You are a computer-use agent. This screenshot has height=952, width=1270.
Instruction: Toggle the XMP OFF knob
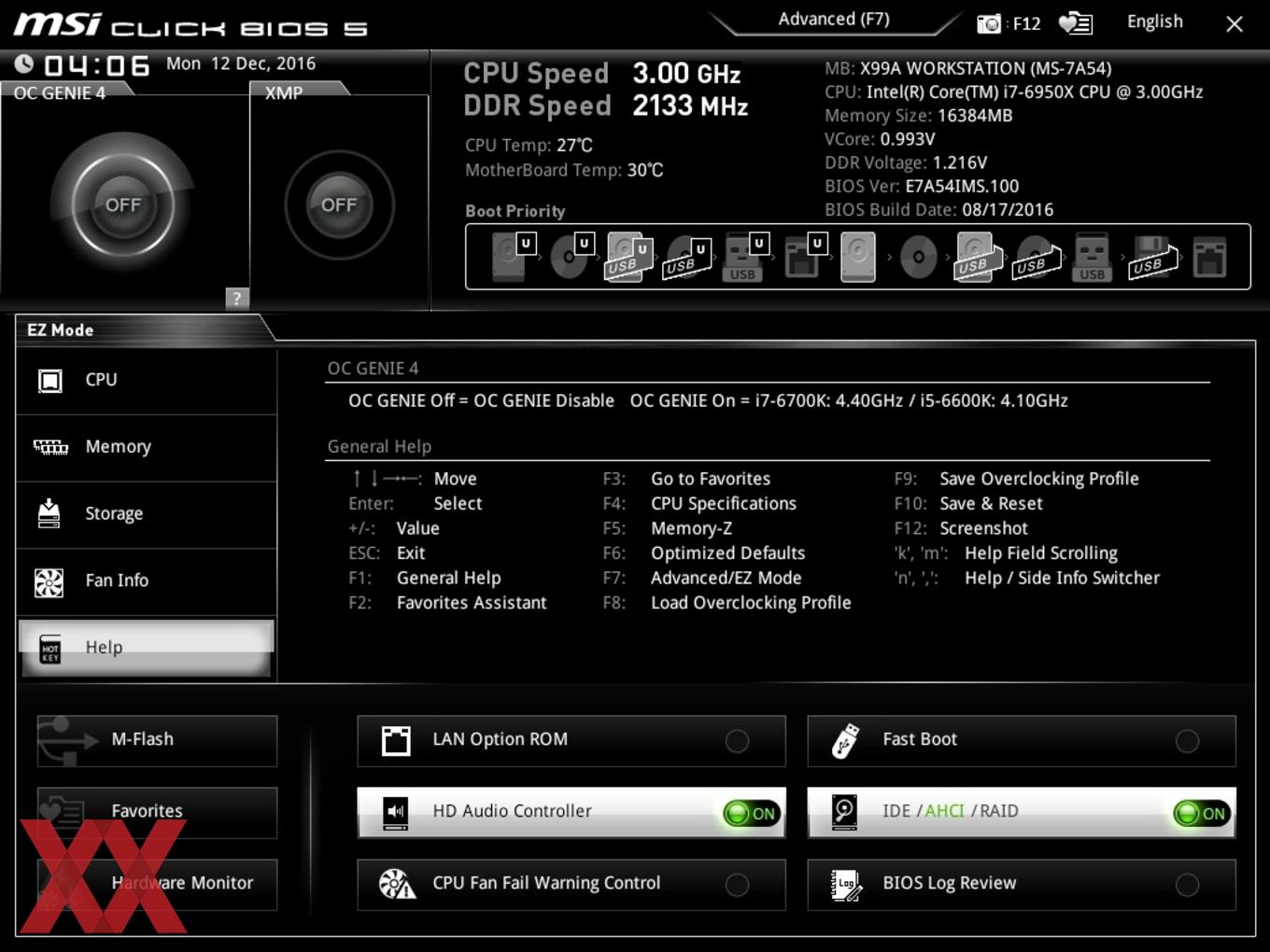pyautogui.click(x=339, y=204)
